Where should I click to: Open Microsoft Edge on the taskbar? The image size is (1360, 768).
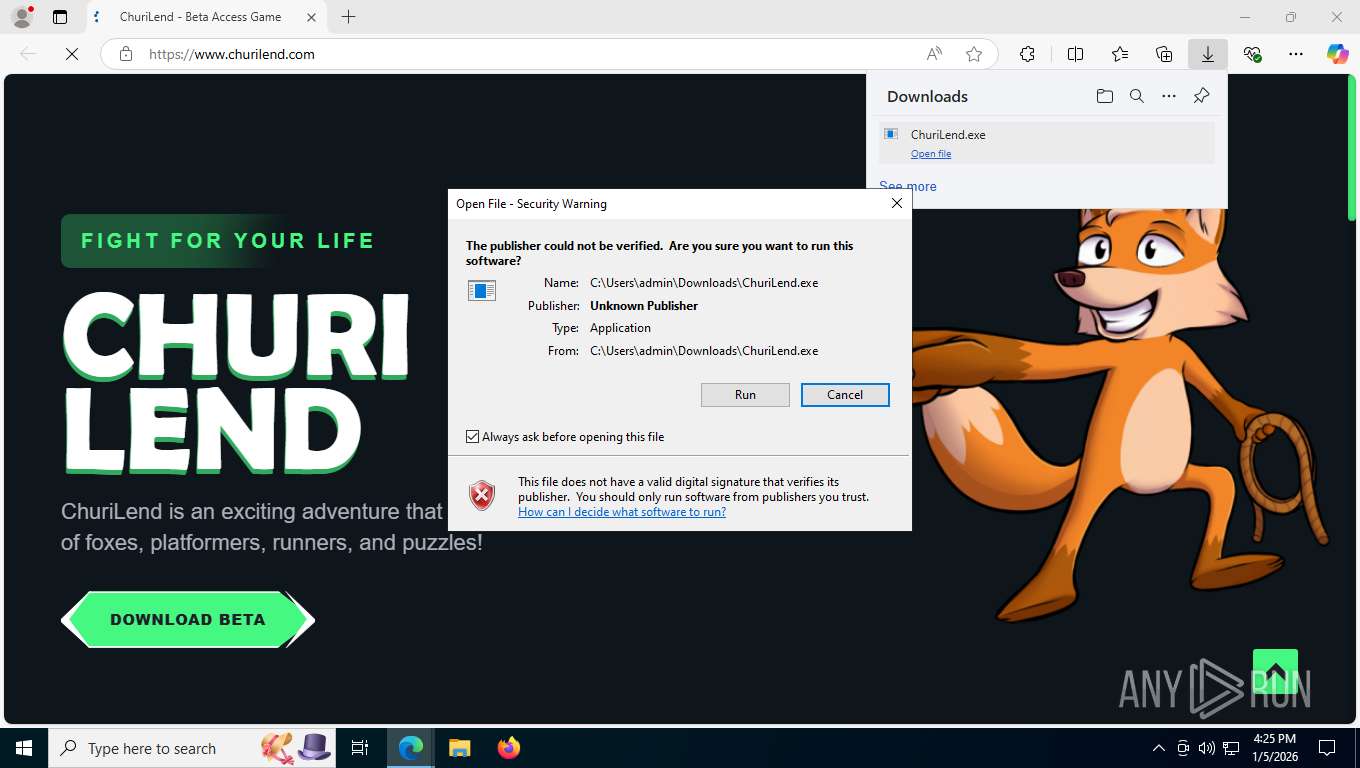(411, 748)
